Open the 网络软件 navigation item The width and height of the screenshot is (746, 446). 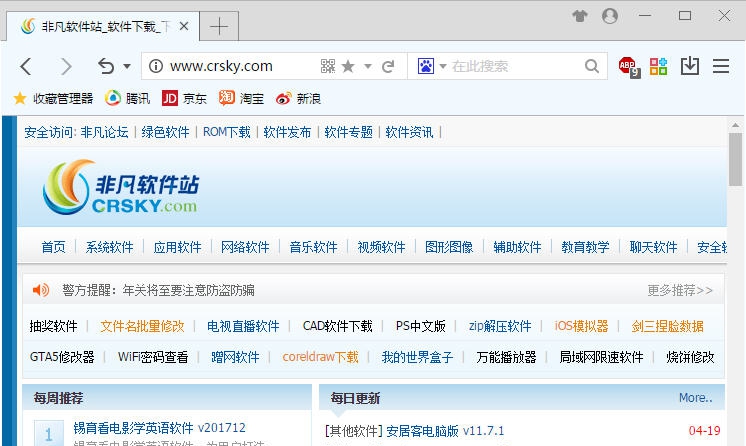coord(245,247)
